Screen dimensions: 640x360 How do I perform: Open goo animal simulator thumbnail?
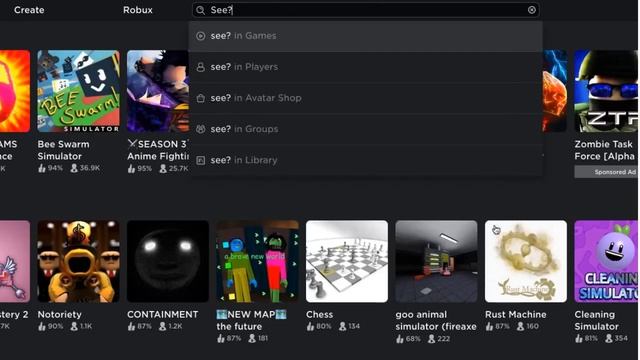pyautogui.click(x=436, y=261)
